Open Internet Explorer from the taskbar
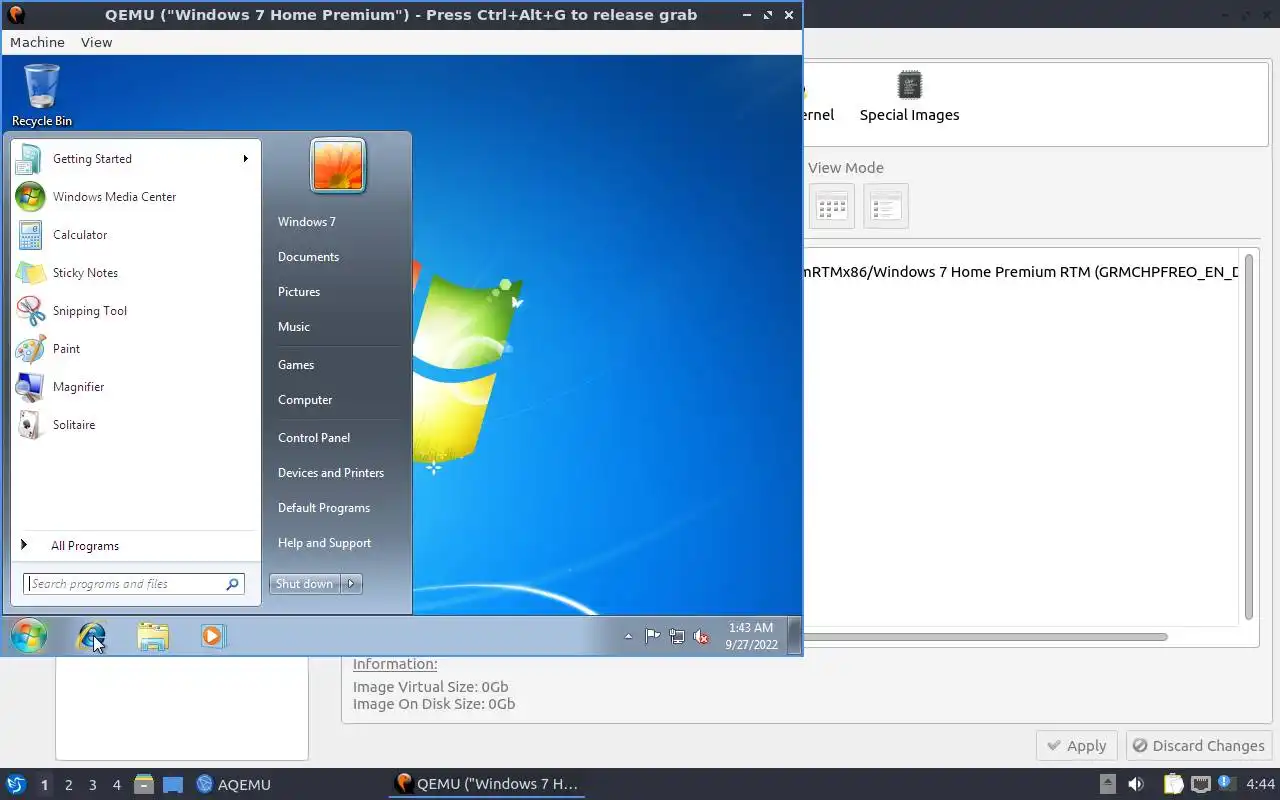Viewport: 1280px width, 800px height. point(91,636)
